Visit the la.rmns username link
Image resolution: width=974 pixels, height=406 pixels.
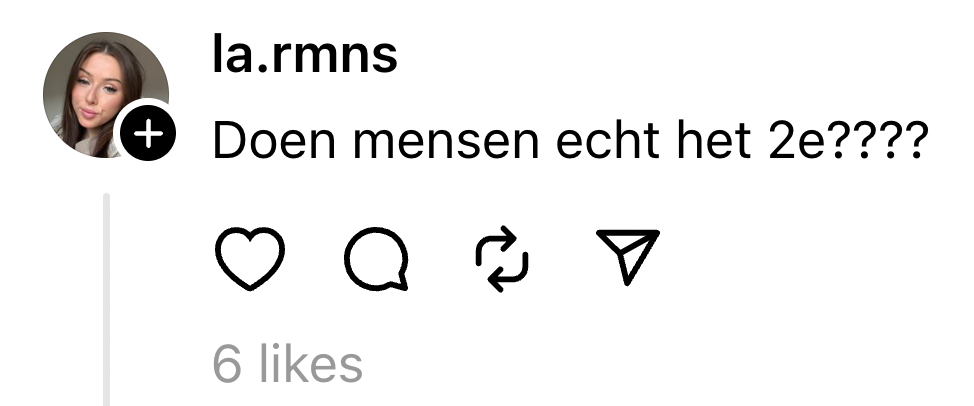305,54
